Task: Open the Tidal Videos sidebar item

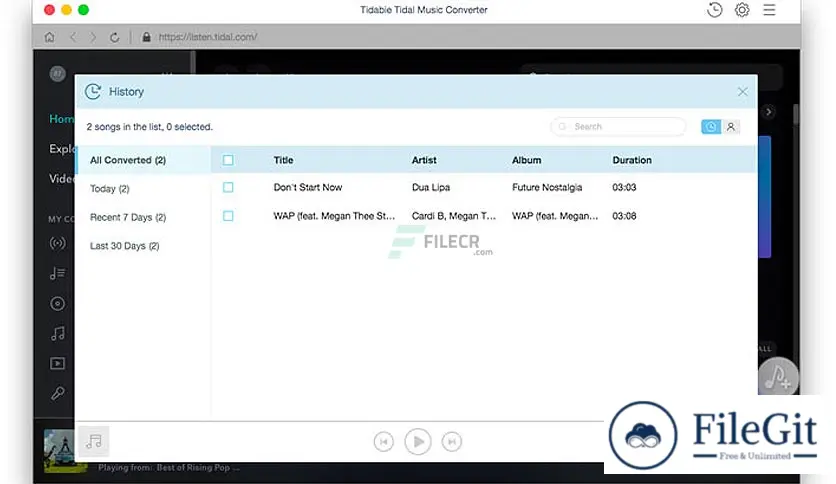Action: pyautogui.click(x=62, y=179)
